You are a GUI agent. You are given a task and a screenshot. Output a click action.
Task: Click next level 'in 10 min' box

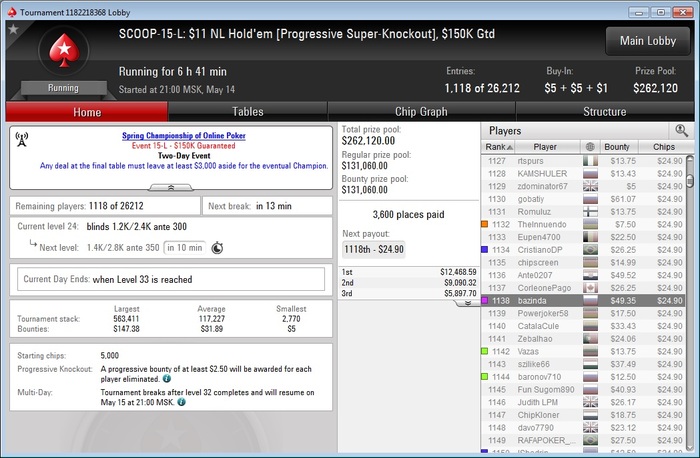tap(185, 248)
